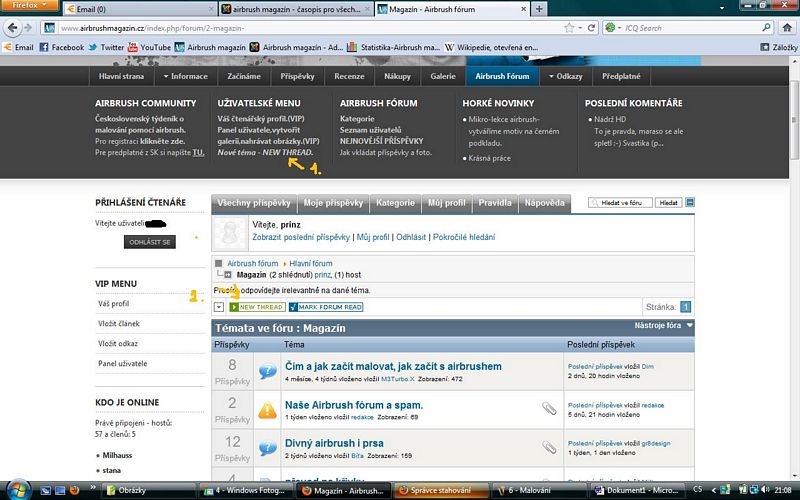The height and width of the screenshot is (500, 800).
Task: Click the warning triangle icon for spam thread
Action: (x=268, y=409)
